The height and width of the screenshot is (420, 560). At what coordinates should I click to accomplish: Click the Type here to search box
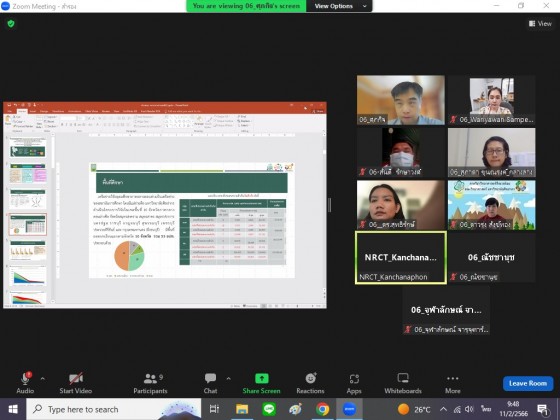pyautogui.click(x=114, y=409)
